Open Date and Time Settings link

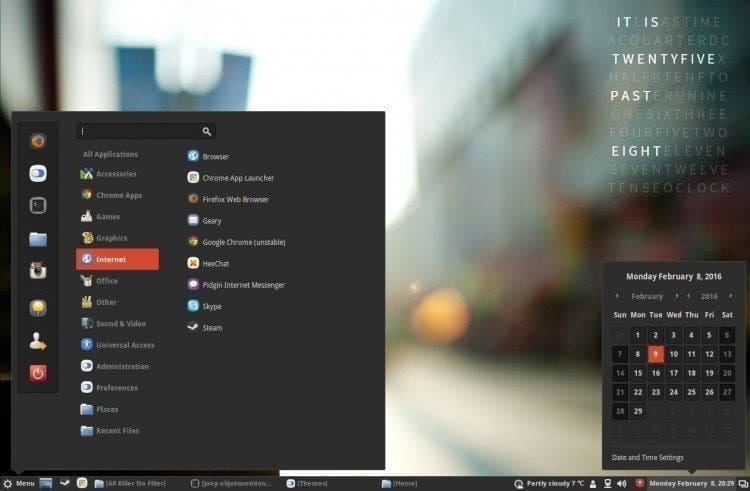pos(648,458)
